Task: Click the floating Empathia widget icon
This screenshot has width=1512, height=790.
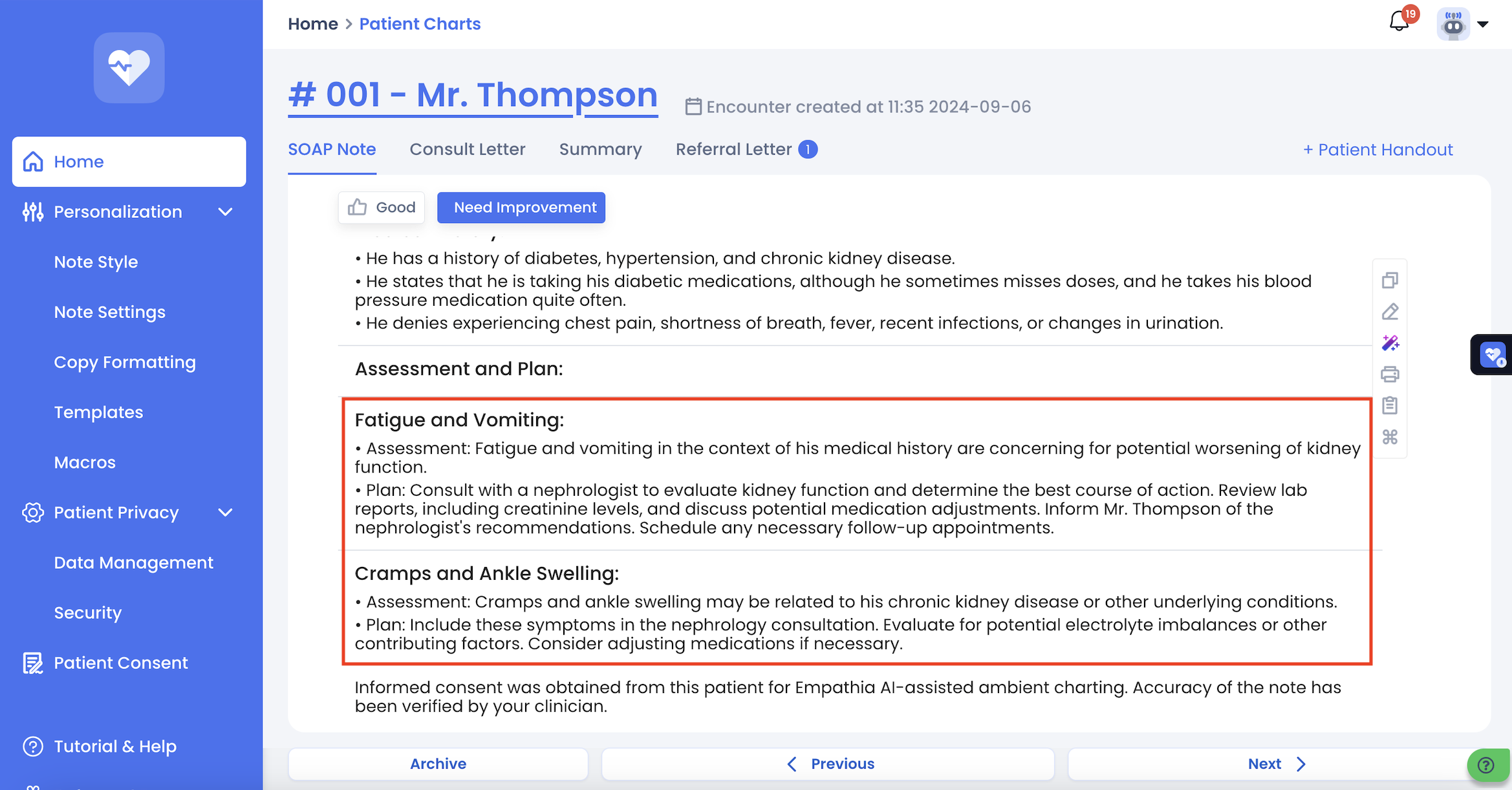Action: pos(1493,354)
